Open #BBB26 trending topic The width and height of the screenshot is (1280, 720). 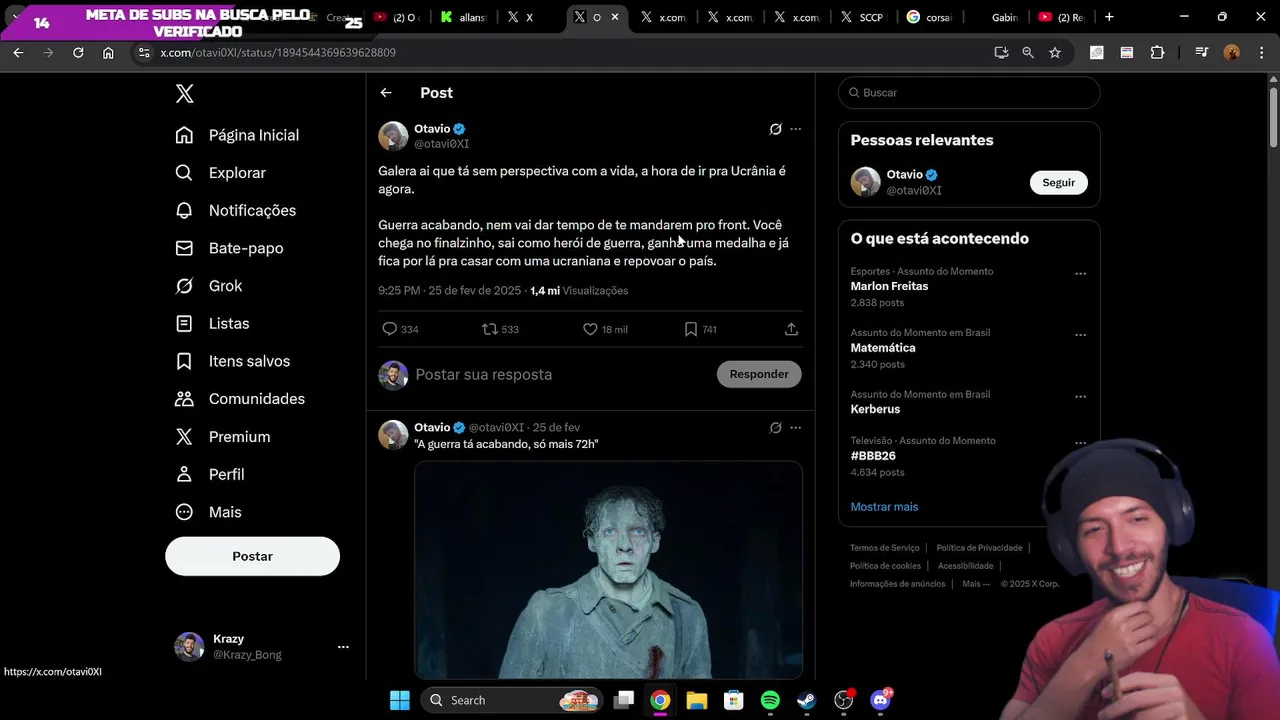(x=873, y=456)
